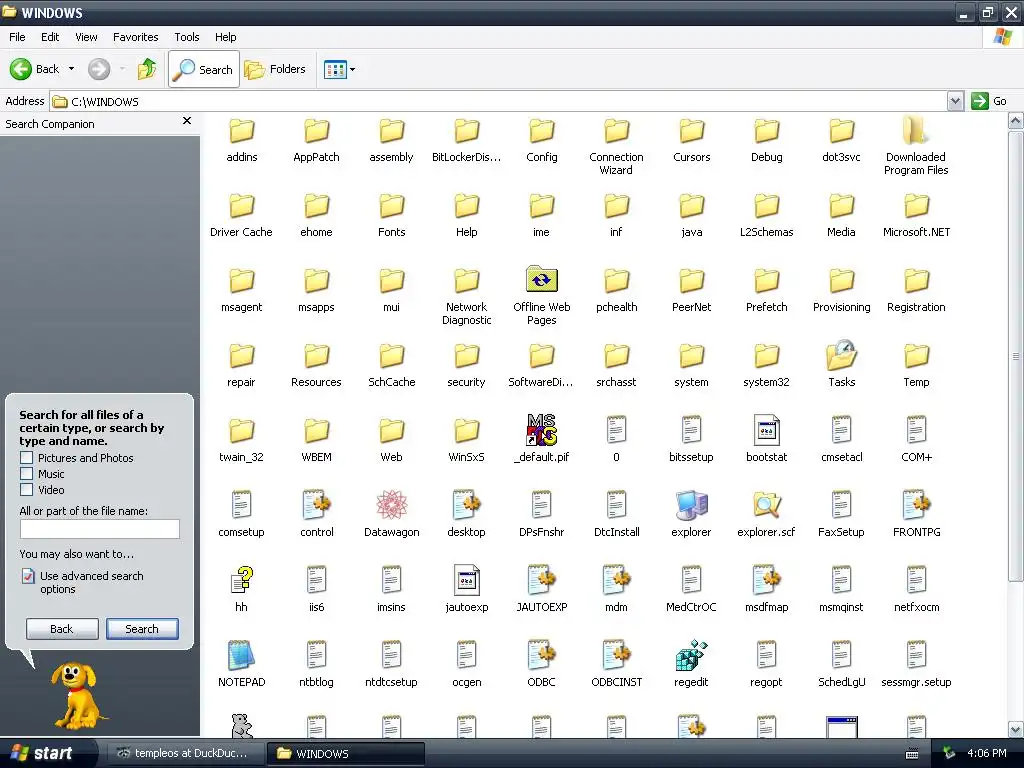The image size is (1024, 768).
Task: Check the Music checkbox
Action: (x=27, y=473)
